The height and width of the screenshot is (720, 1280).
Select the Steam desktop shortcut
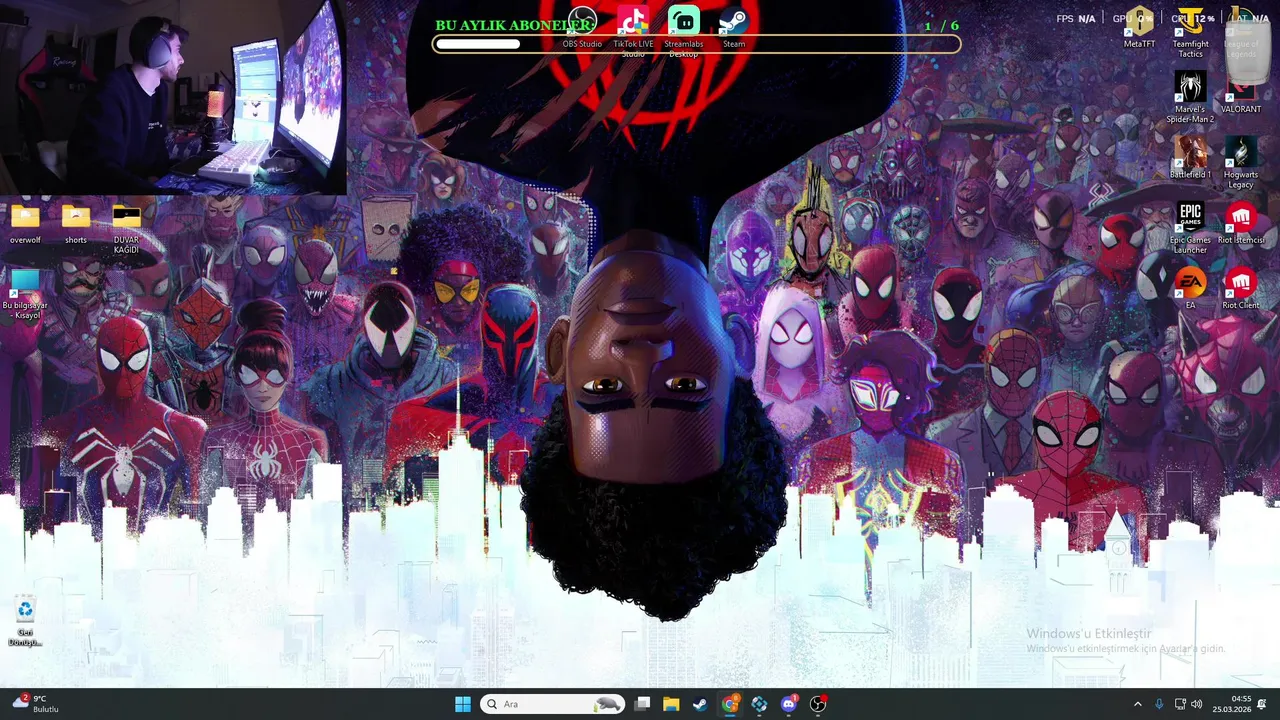(734, 28)
